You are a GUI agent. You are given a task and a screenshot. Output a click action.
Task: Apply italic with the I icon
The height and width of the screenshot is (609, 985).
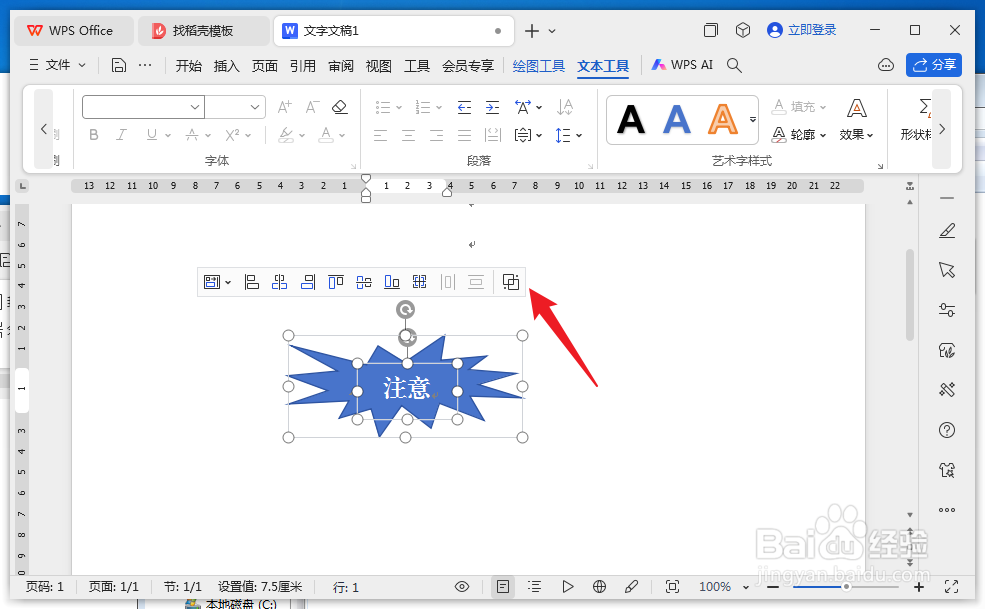click(121, 134)
